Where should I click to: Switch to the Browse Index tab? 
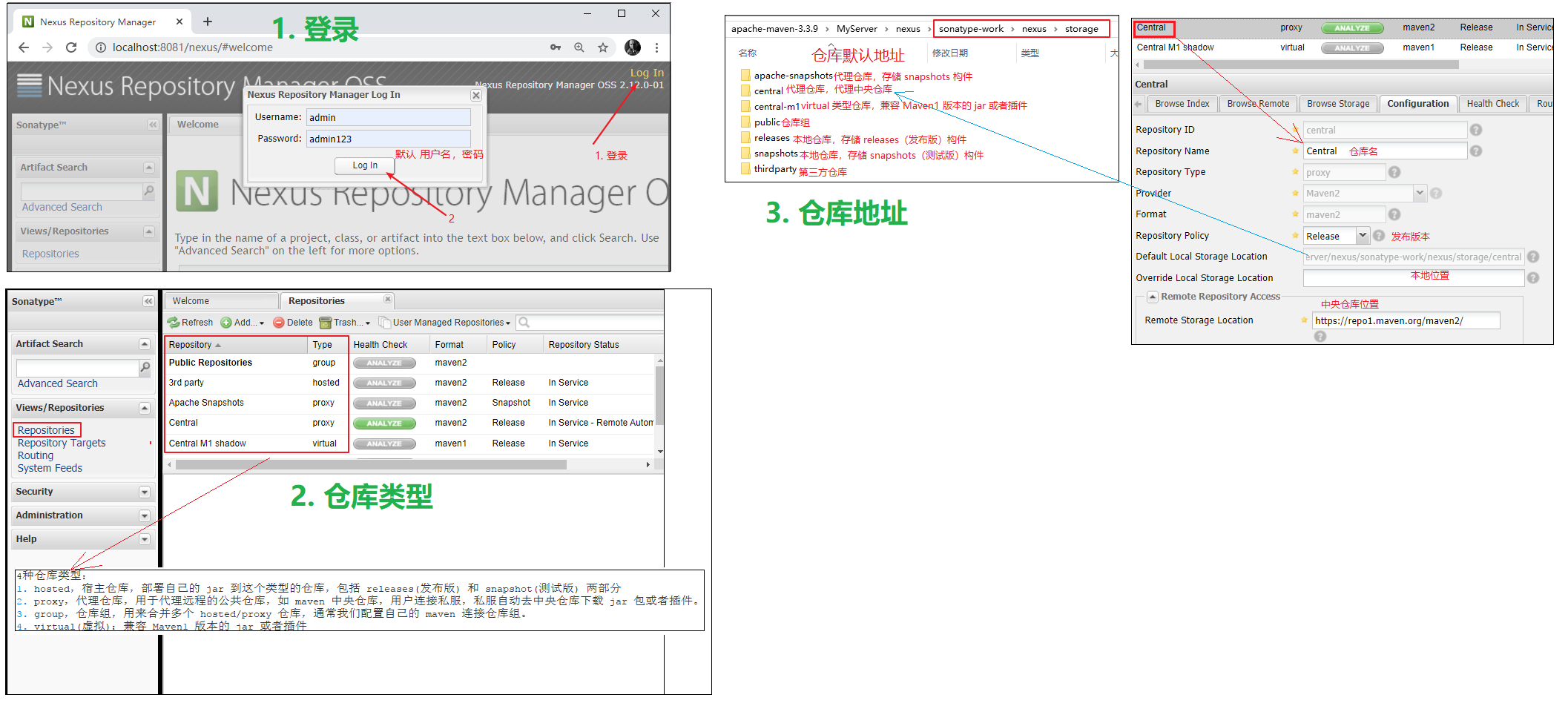coord(1182,104)
